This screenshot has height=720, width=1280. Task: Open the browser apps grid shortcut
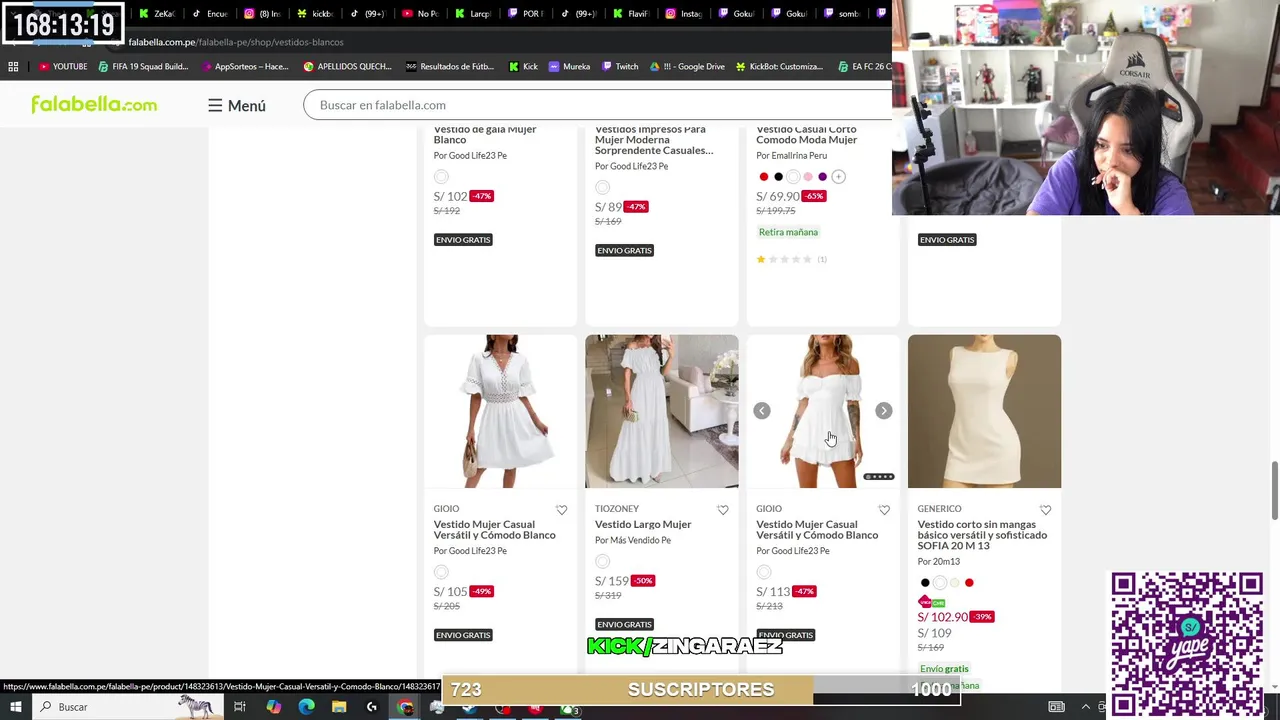pos(13,67)
